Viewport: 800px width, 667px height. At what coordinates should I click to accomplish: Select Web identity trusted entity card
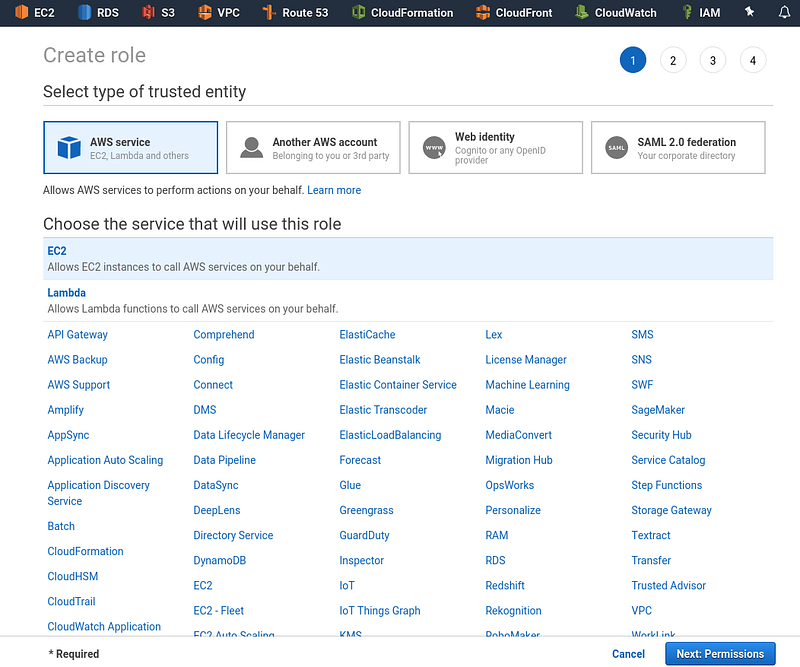[x=495, y=147]
